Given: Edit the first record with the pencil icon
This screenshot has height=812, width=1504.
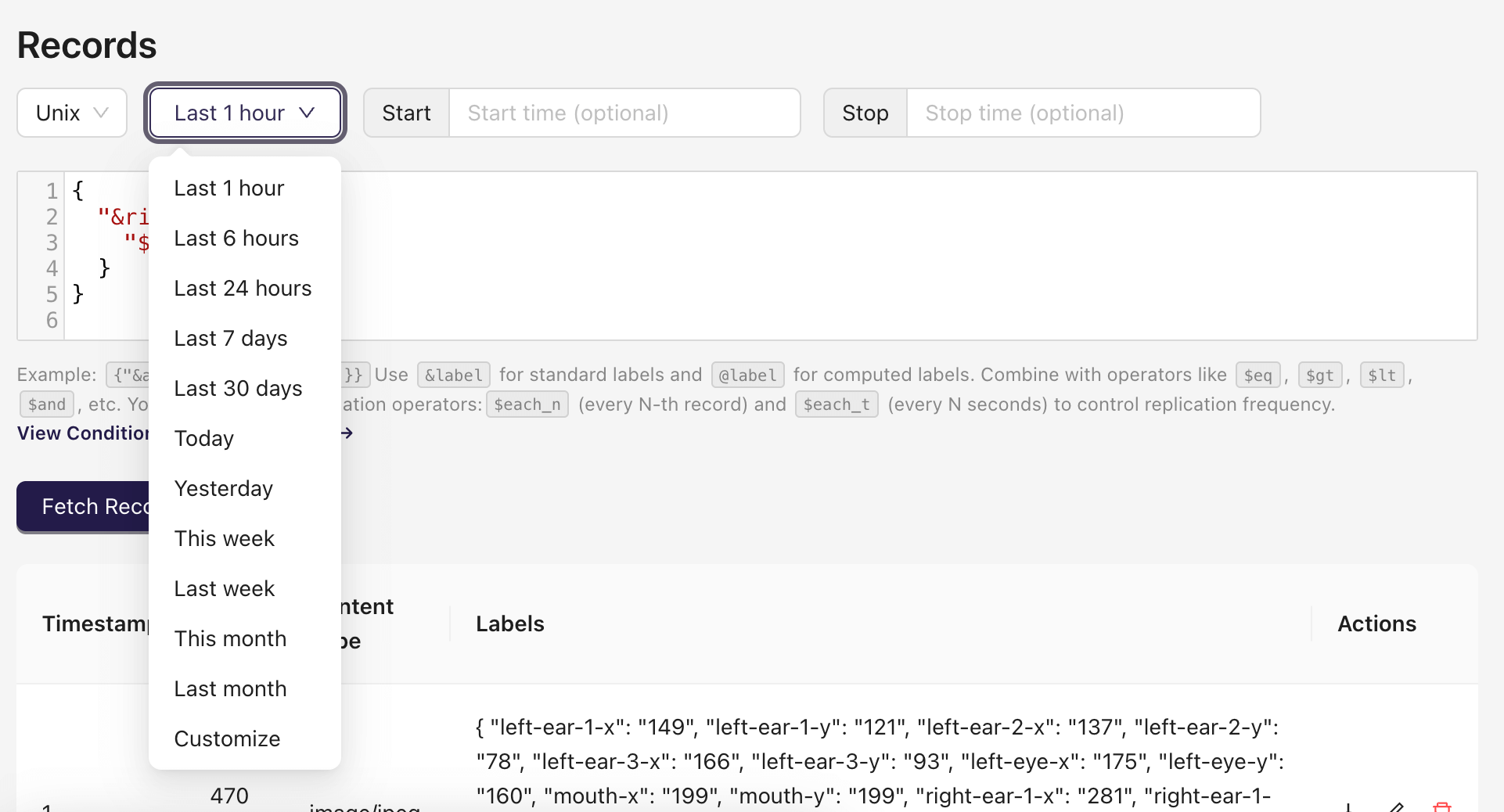Looking at the screenshot, I should click(1397, 809).
